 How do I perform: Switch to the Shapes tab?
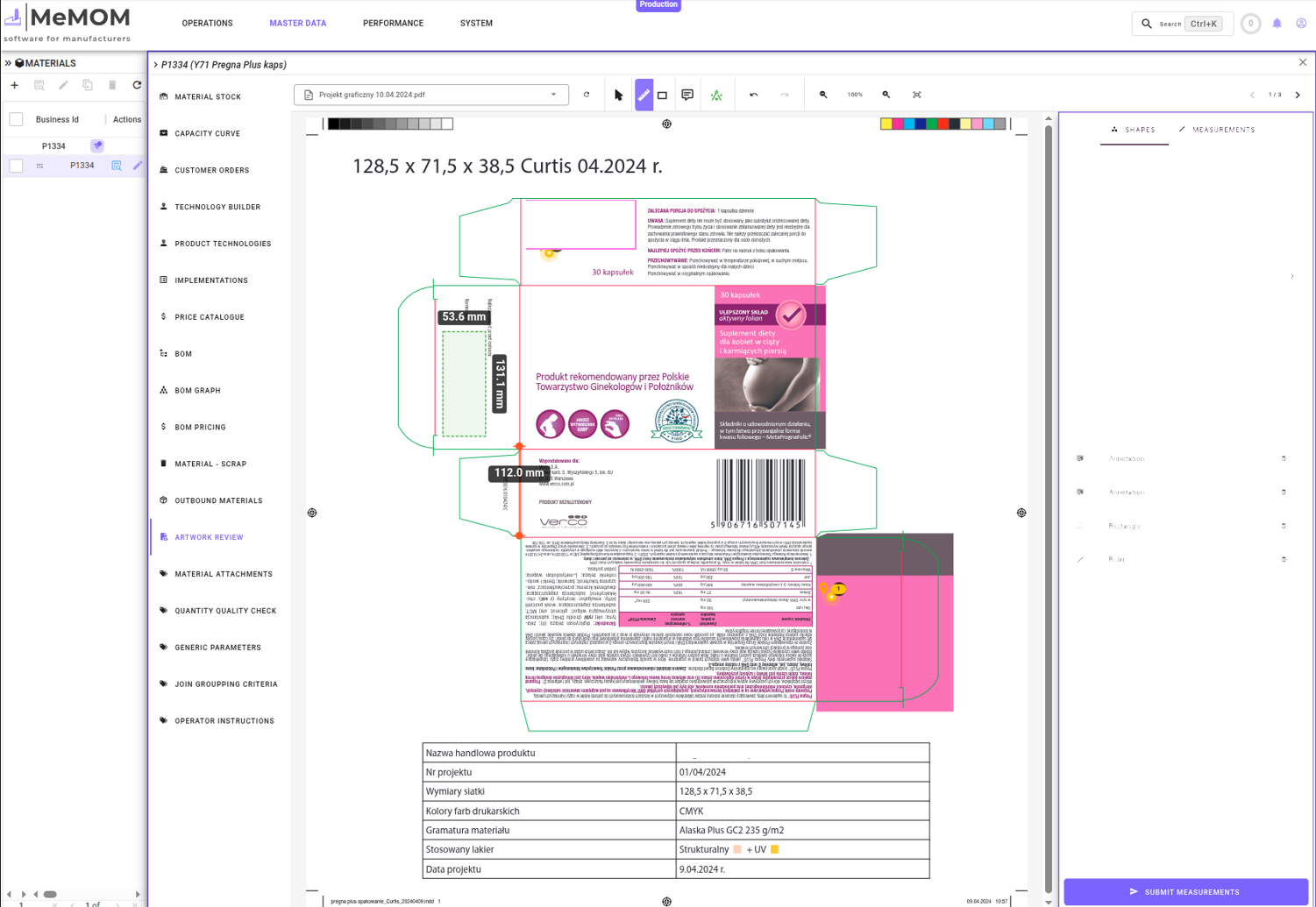click(x=1134, y=130)
